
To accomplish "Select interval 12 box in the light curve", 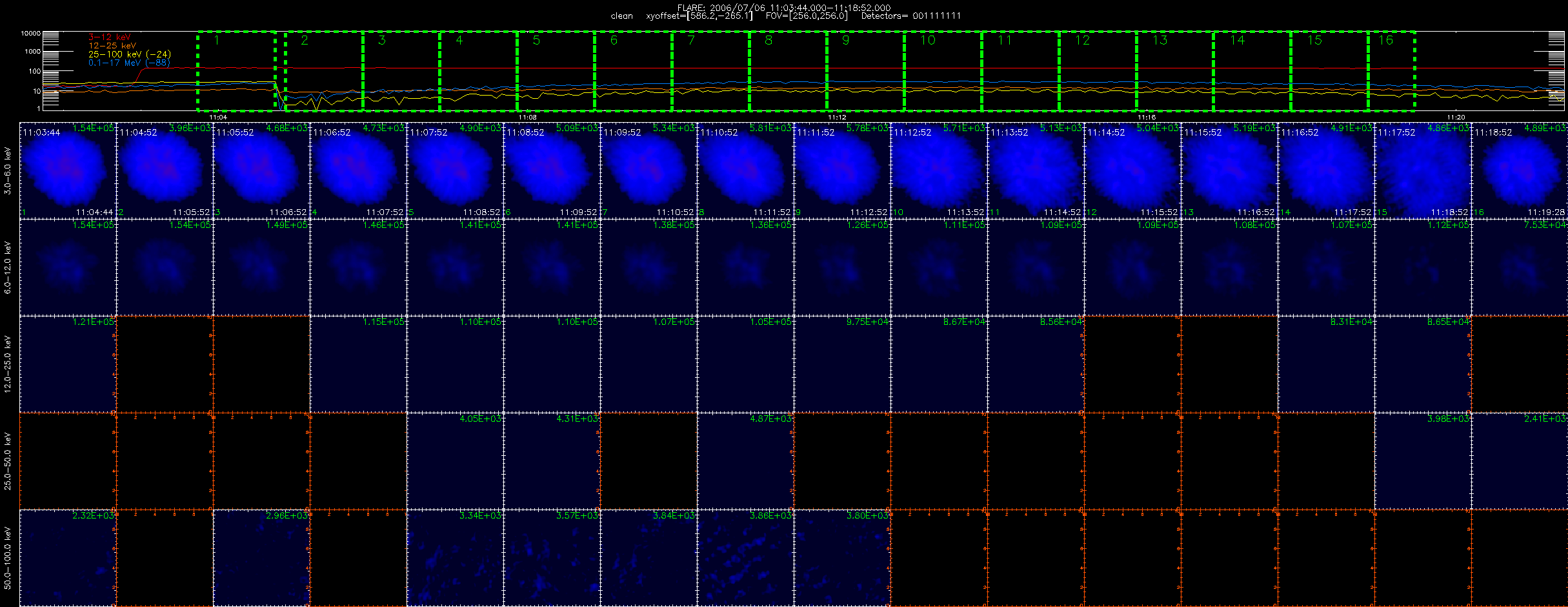I will (x=1098, y=71).
